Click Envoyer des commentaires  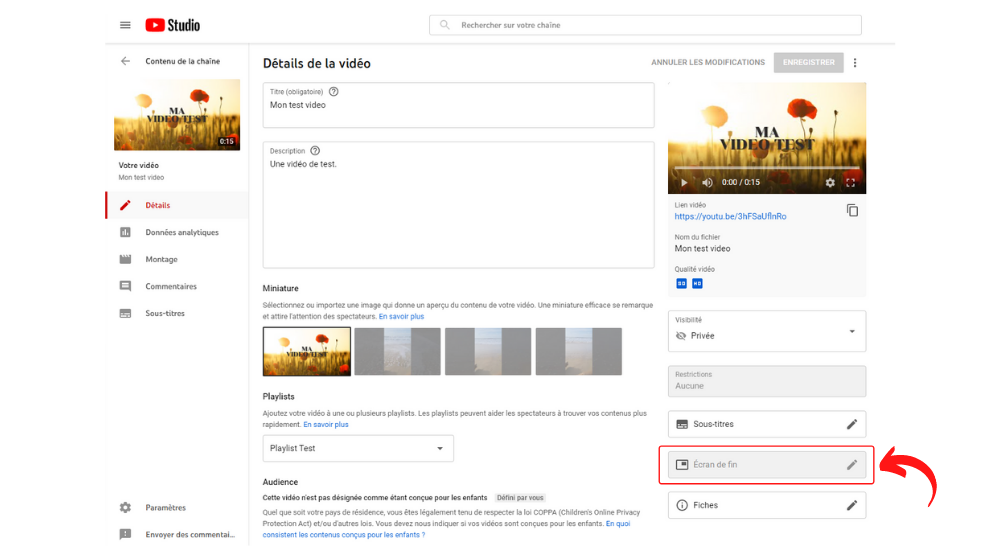190,534
